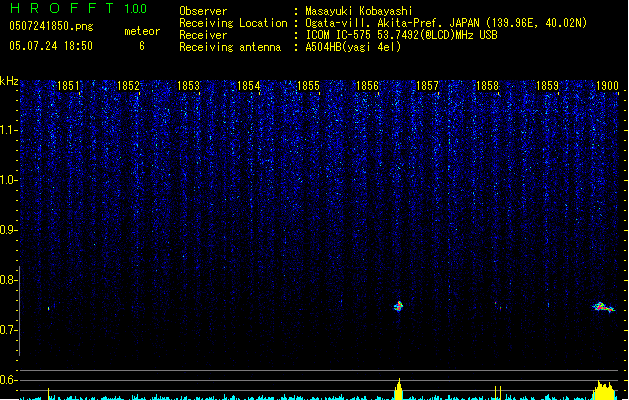Click the 0.9 kHz axis label

coord(8,230)
